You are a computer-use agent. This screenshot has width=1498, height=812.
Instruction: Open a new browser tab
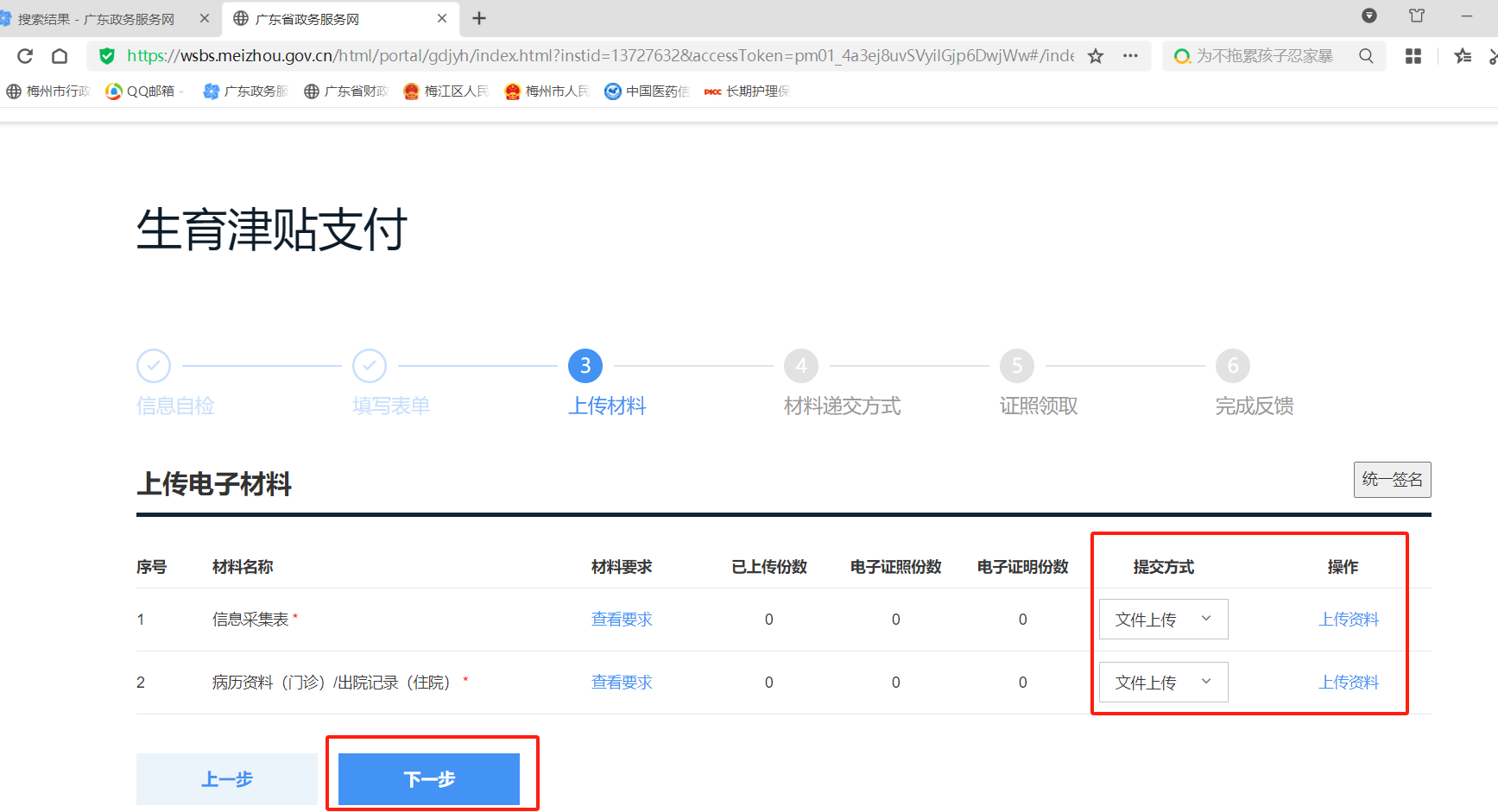click(479, 18)
